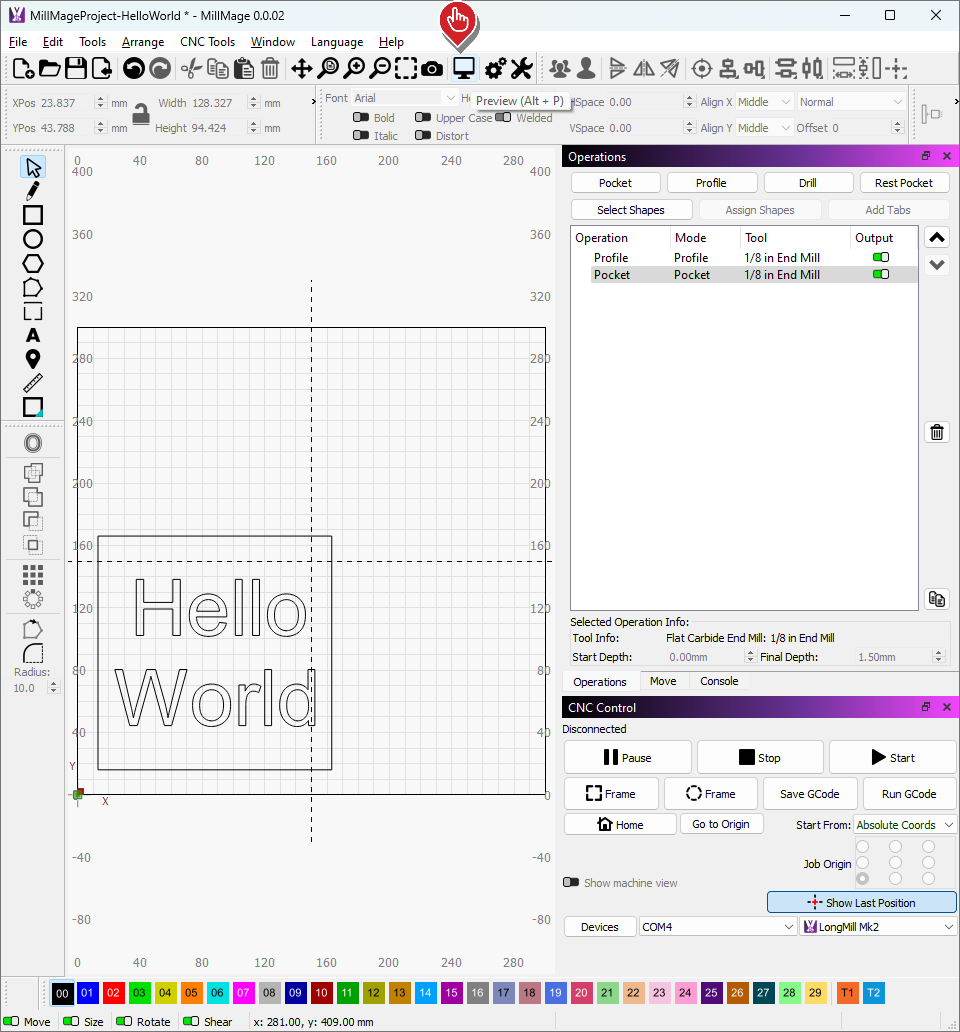Enable the Show machine view toggle
Screen dimensions: 960x1032
click(x=571, y=883)
